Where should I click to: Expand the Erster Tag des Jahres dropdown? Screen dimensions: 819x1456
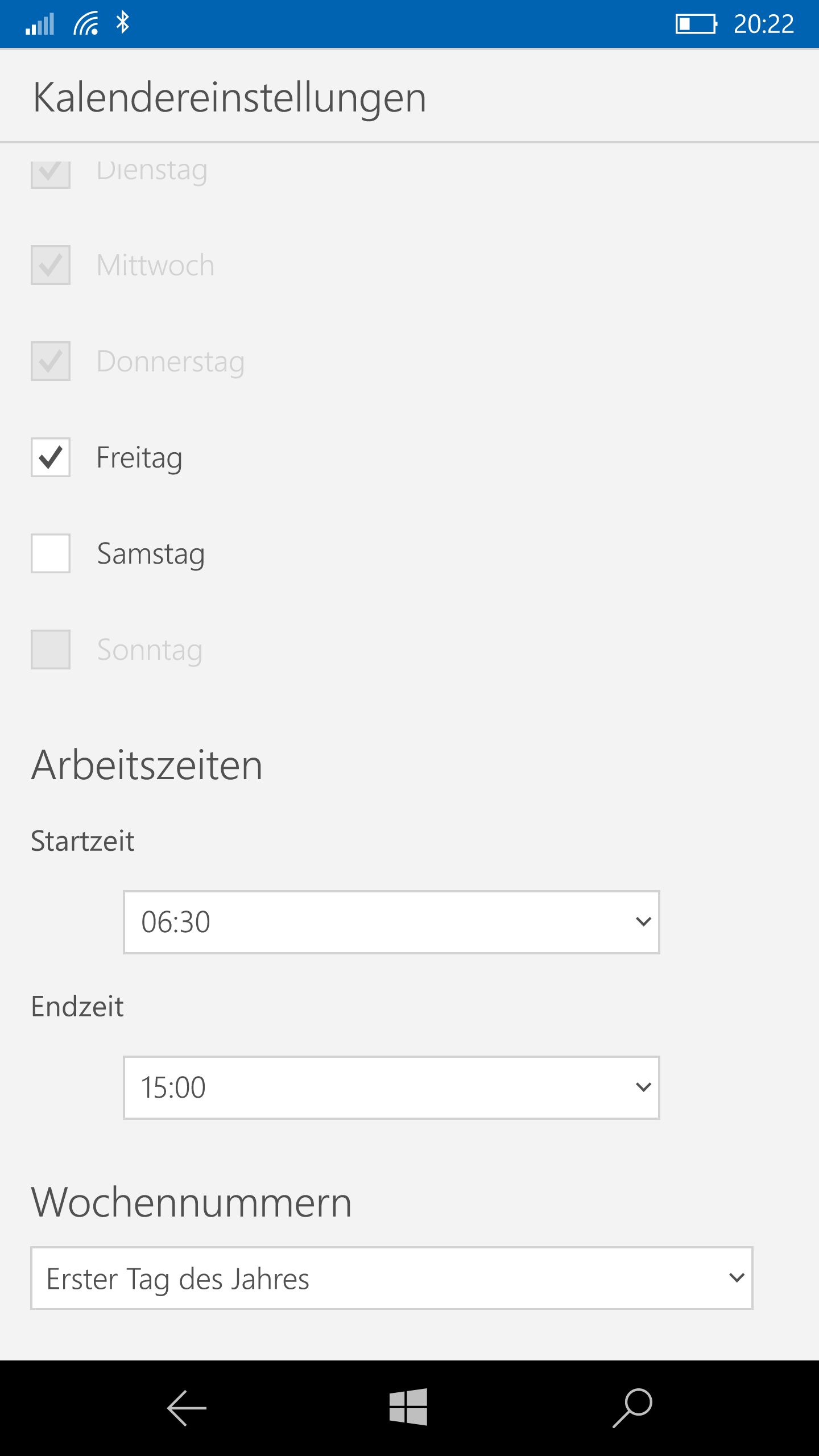coord(392,1278)
